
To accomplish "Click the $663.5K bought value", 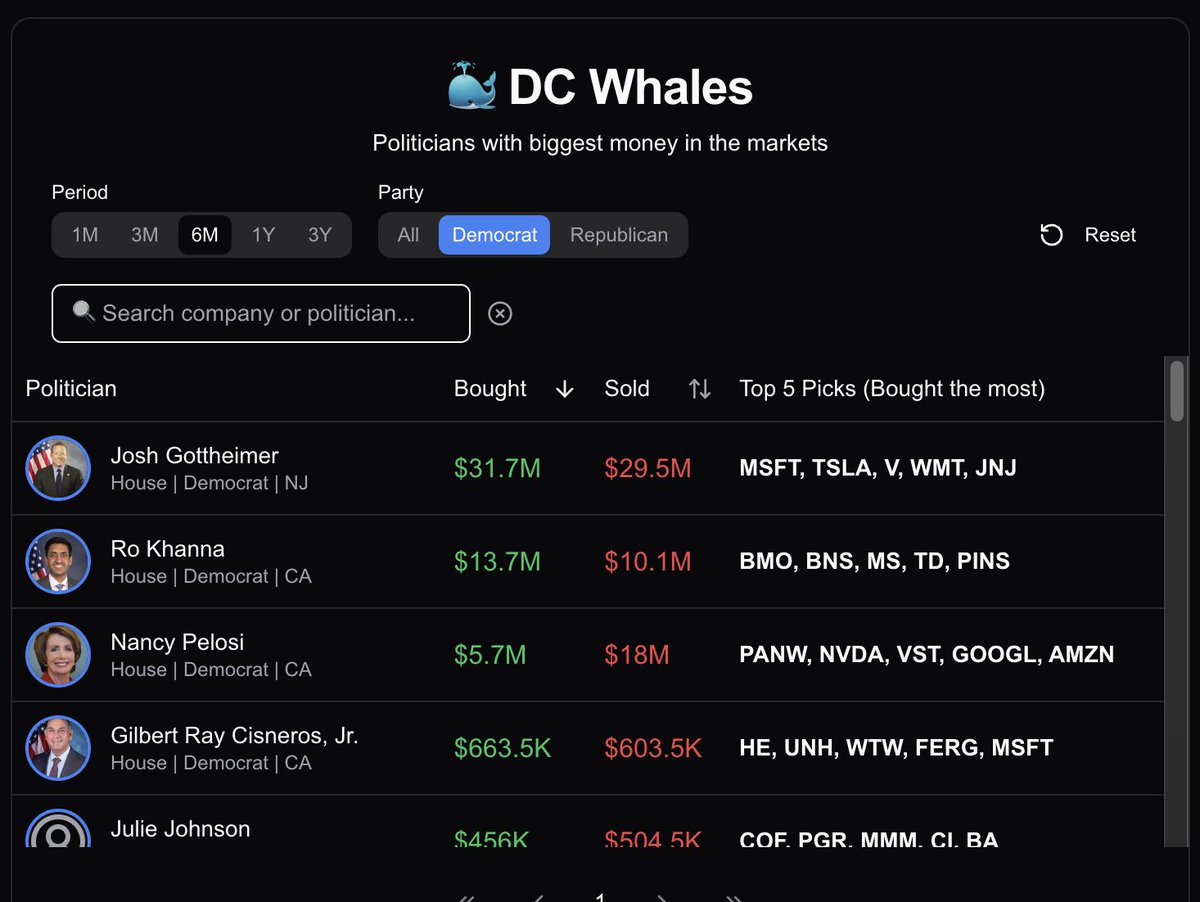I will click(503, 748).
